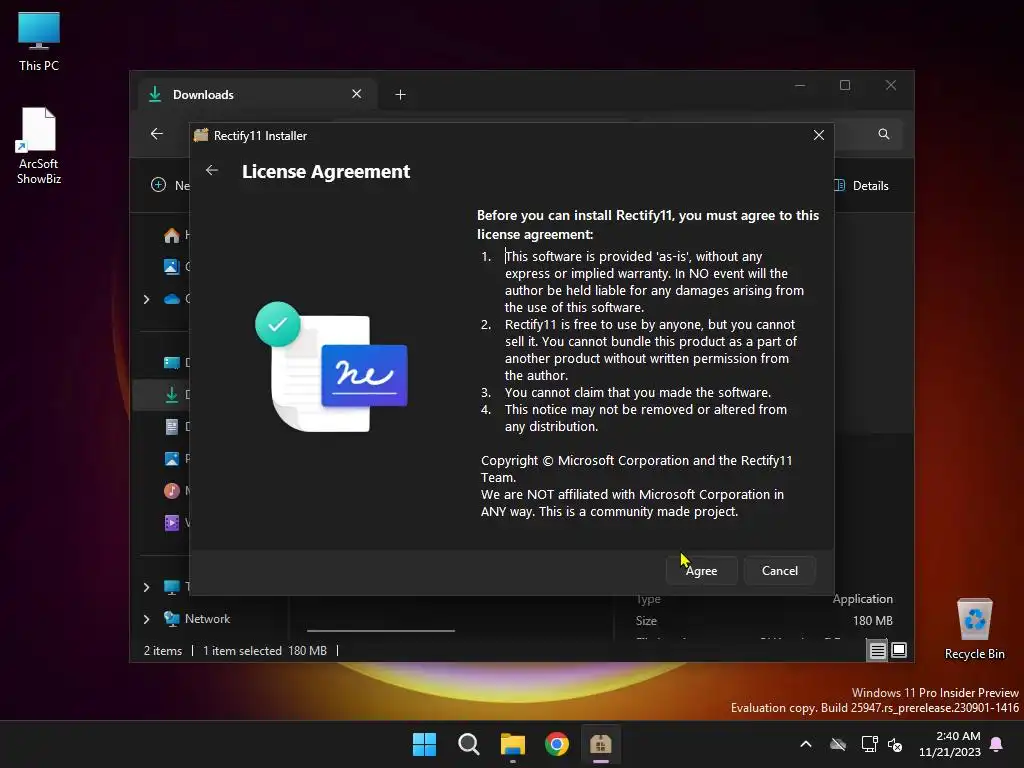Select Downloads folder in File Explorer sidebar
1024x768 pixels.
click(172, 394)
